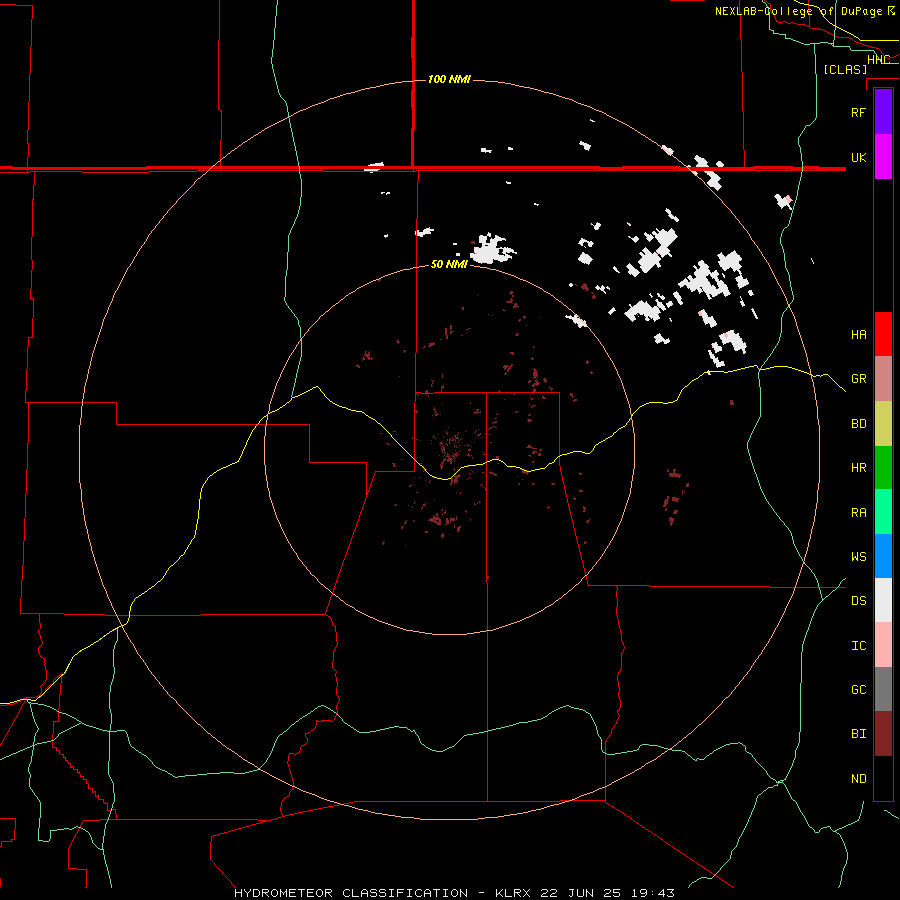The height and width of the screenshot is (900, 900).
Task: Click the HHC product code label
Action: tap(878, 60)
